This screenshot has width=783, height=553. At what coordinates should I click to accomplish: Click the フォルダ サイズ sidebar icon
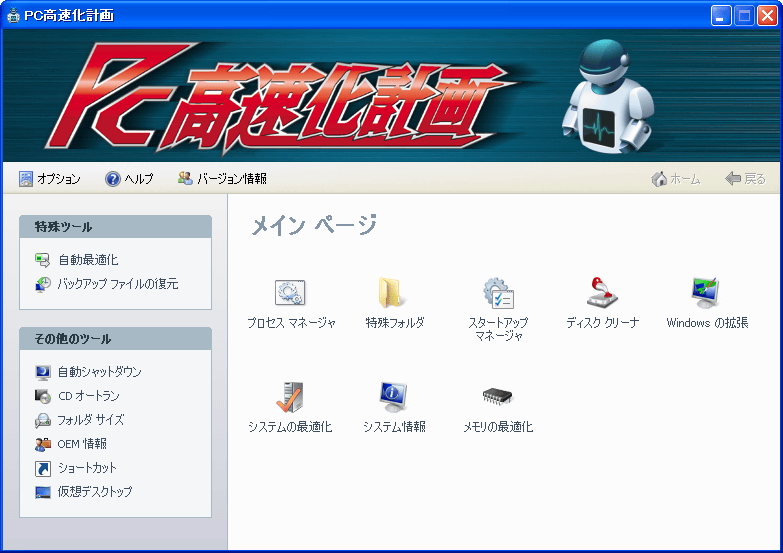(42, 420)
